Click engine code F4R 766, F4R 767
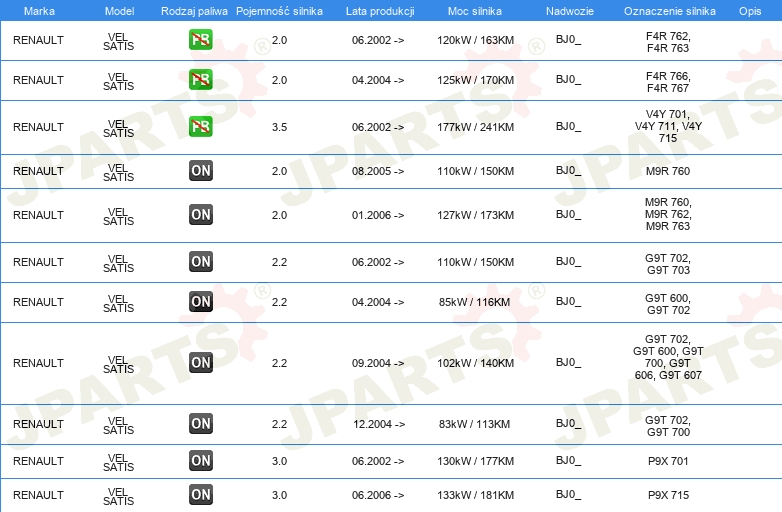The width and height of the screenshot is (782, 512). coord(668,82)
